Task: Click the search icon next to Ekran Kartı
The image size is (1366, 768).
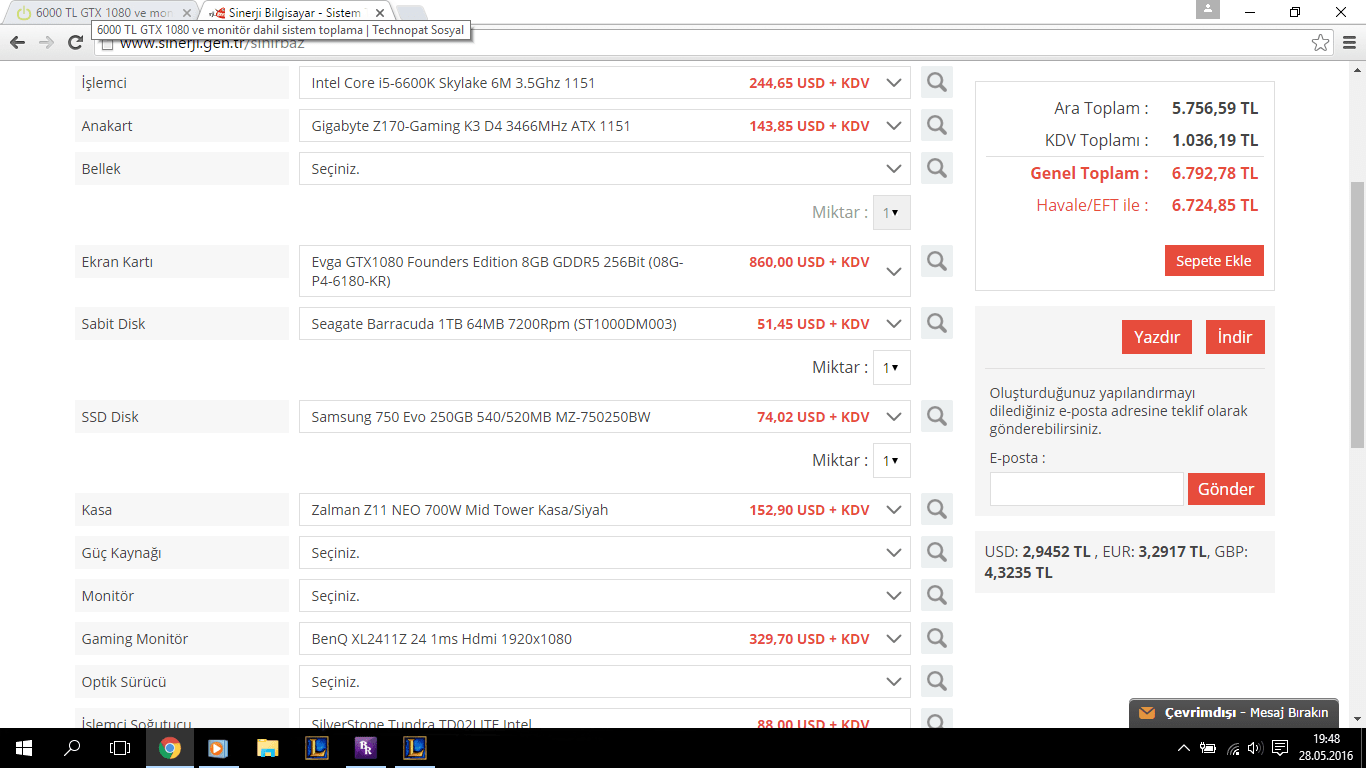Action: (x=937, y=262)
